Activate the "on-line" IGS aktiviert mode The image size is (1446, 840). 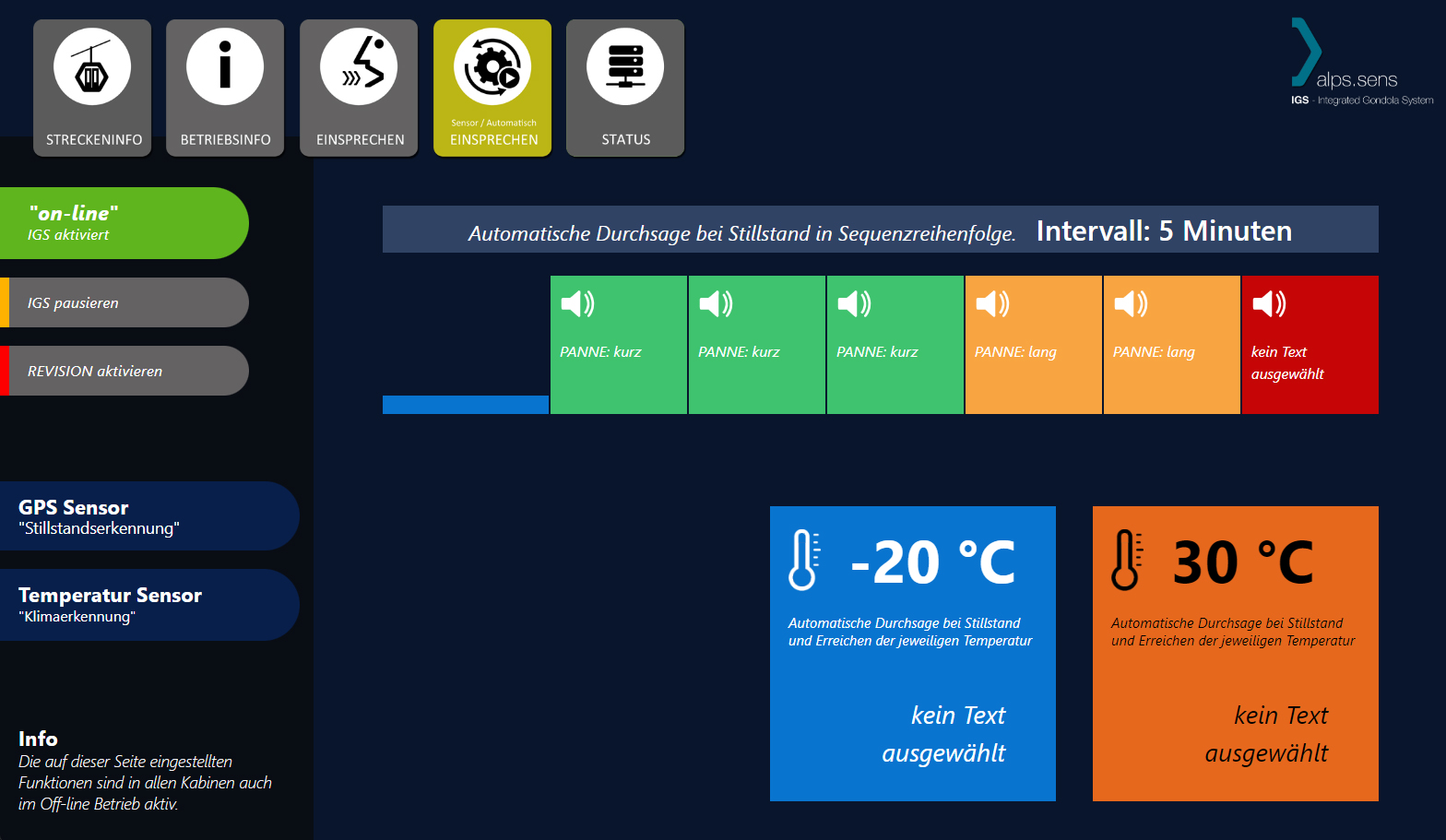124,223
